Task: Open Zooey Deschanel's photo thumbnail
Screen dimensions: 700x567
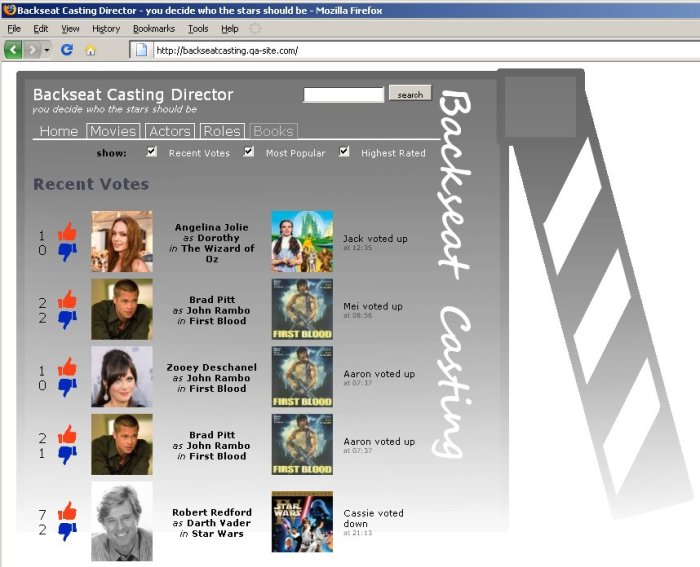Action: pos(122,377)
